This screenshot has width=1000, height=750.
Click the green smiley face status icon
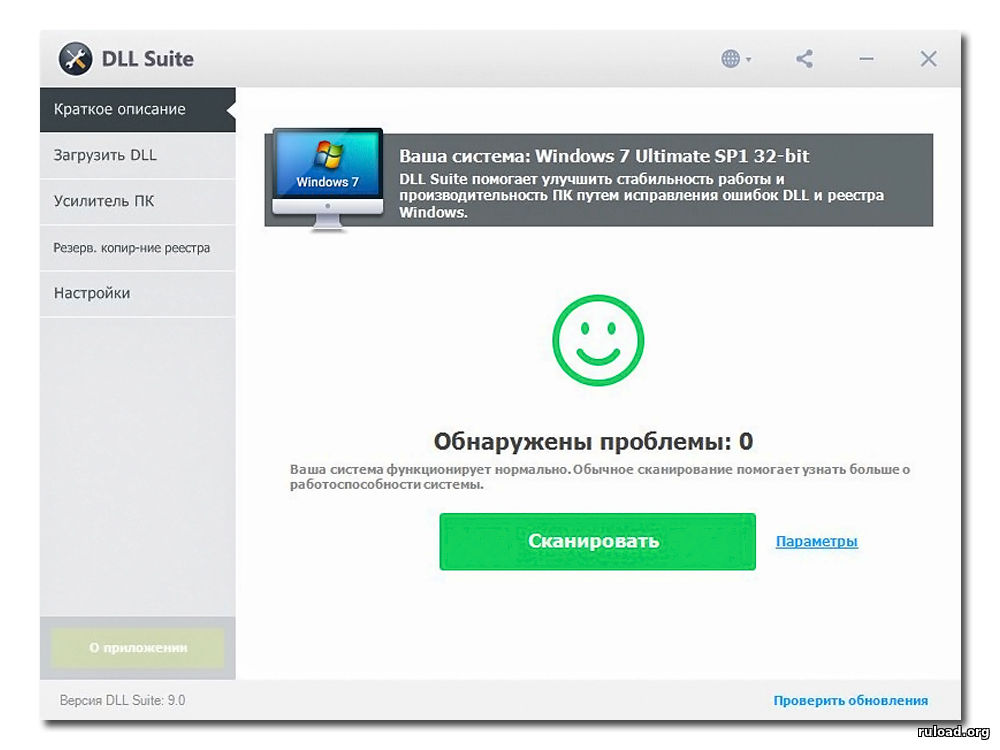pos(598,340)
